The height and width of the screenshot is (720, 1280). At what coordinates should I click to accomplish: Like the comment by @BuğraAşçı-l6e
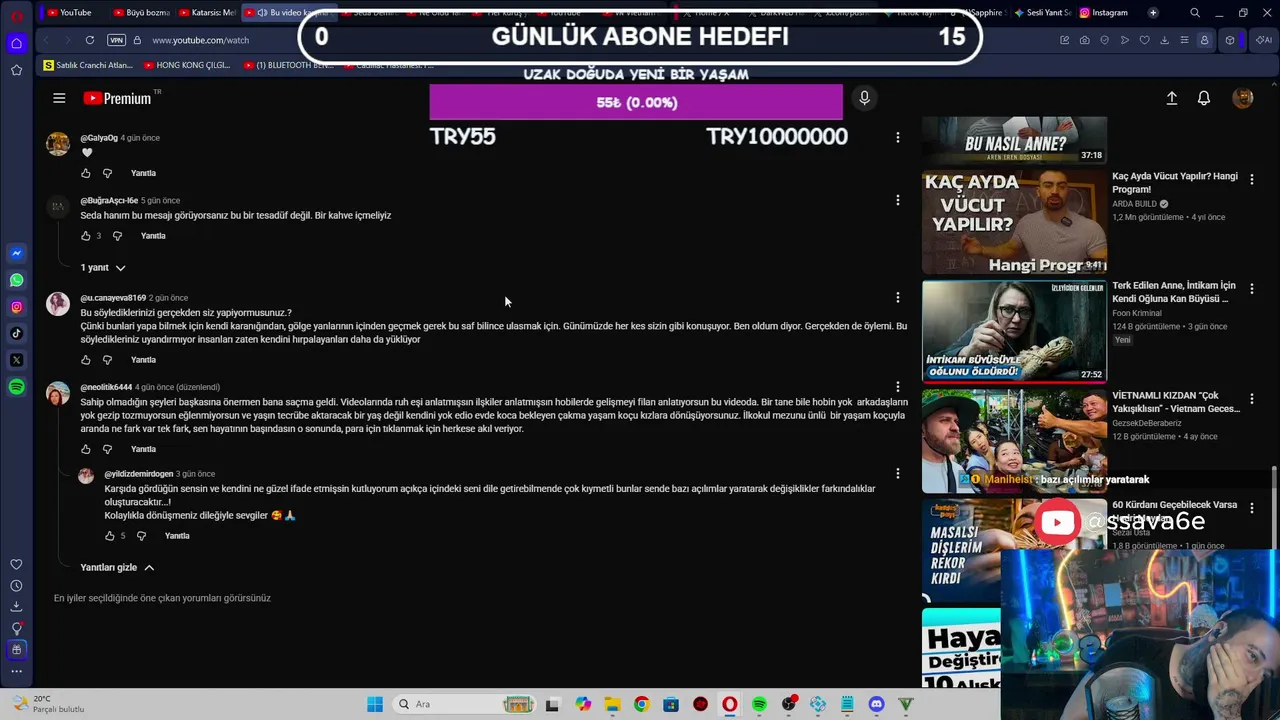coord(86,236)
